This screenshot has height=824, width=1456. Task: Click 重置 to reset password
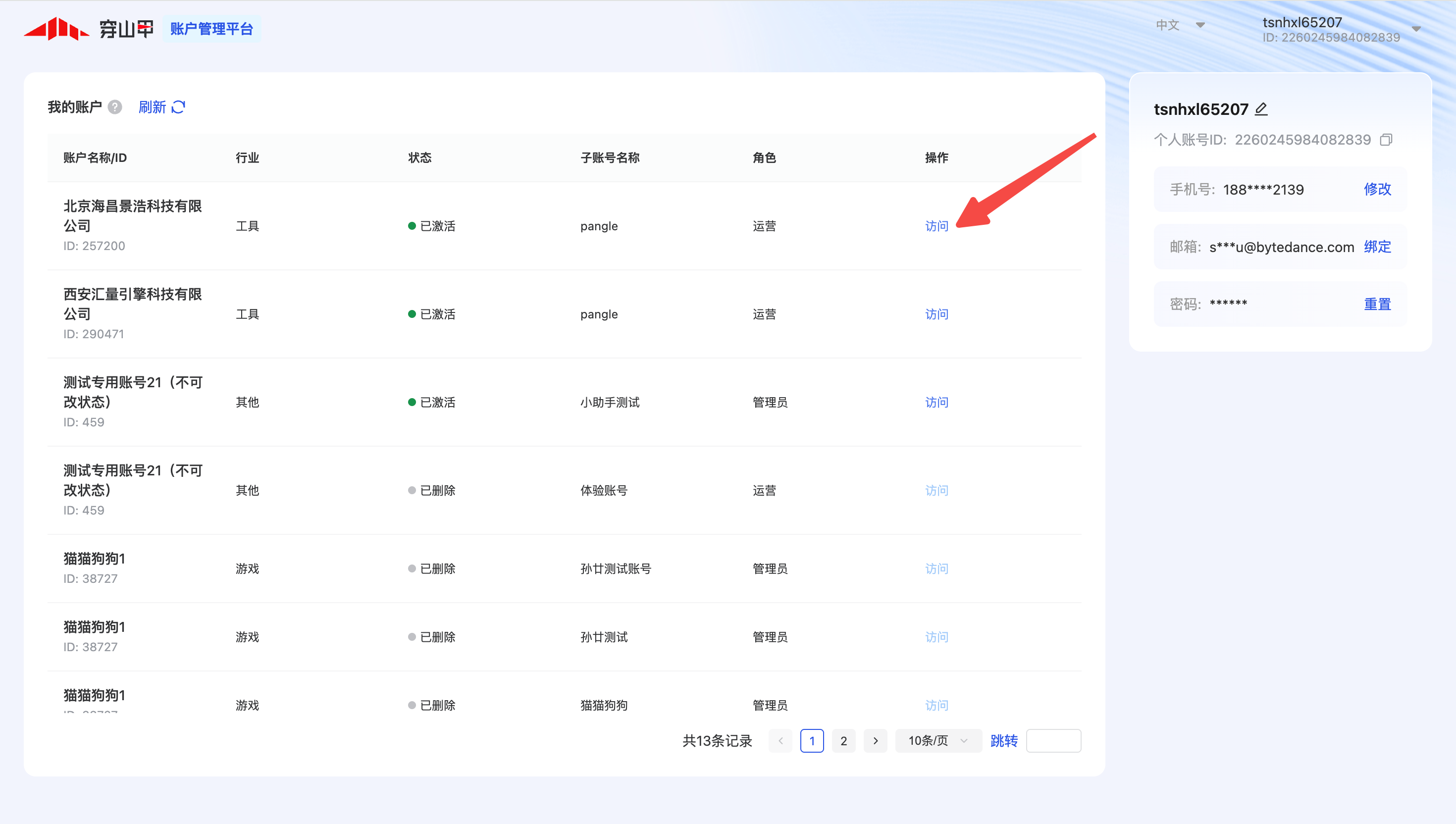click(1377, 304)
